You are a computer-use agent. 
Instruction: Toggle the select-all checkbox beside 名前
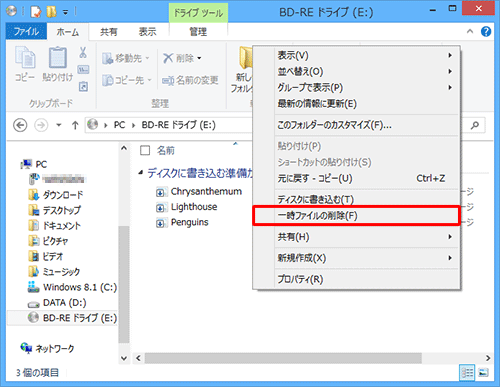coord(145,150)
